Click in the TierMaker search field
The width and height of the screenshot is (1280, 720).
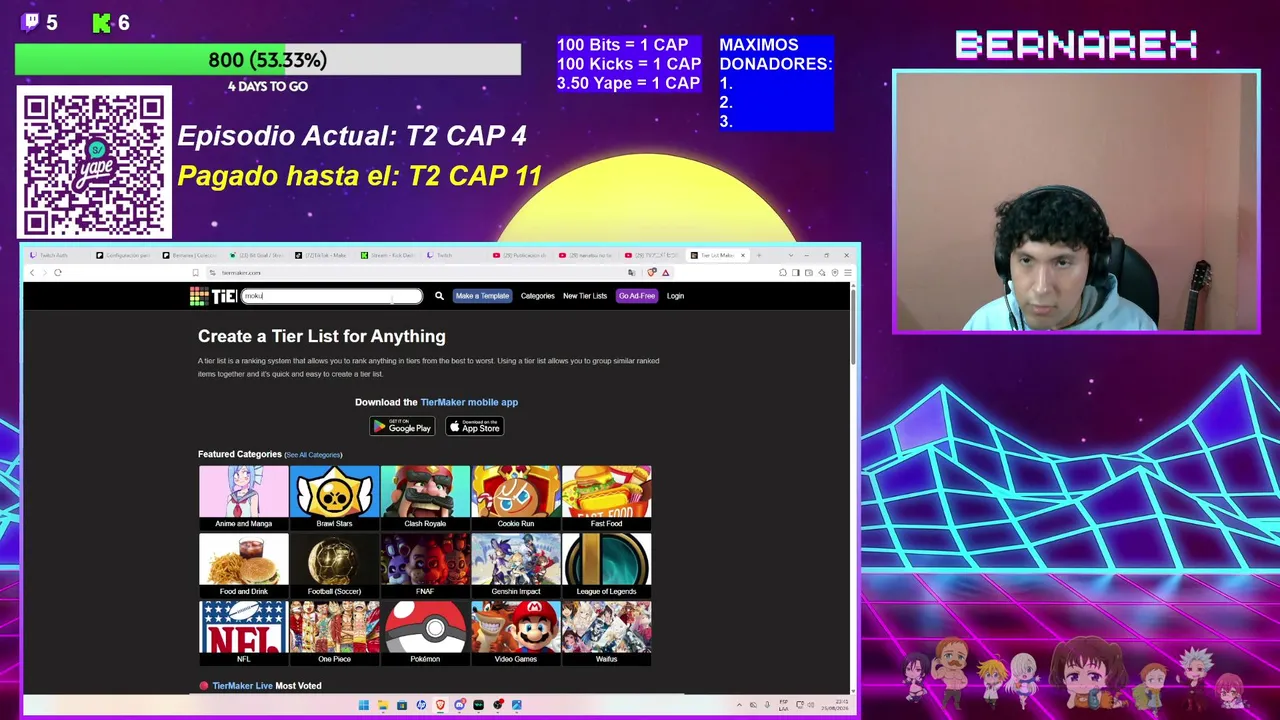pyautogui.click(x=332, y=296)
